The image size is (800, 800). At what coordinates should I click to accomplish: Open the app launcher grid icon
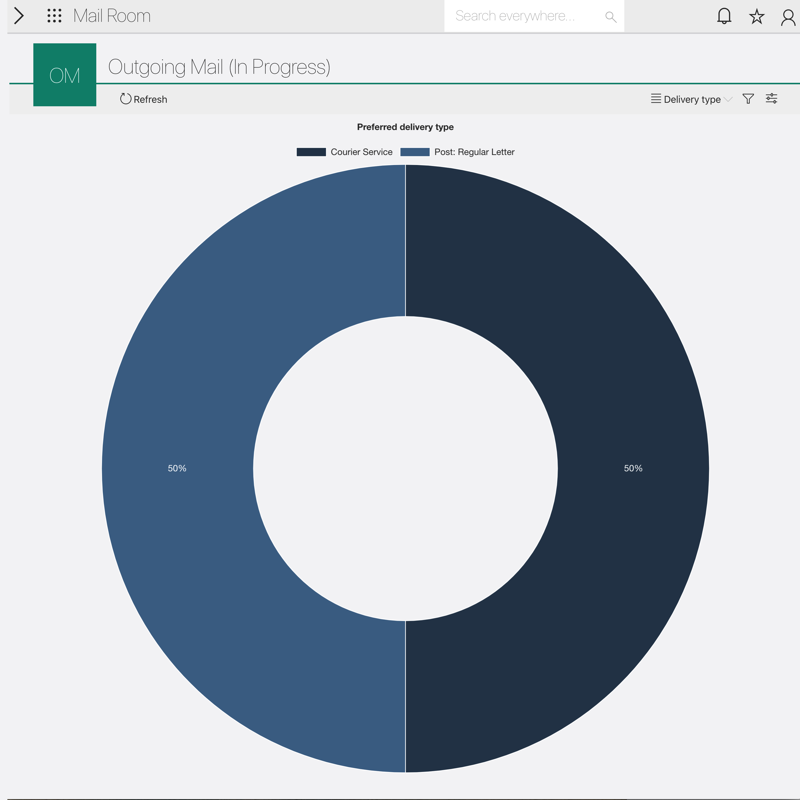click(54, 16)
